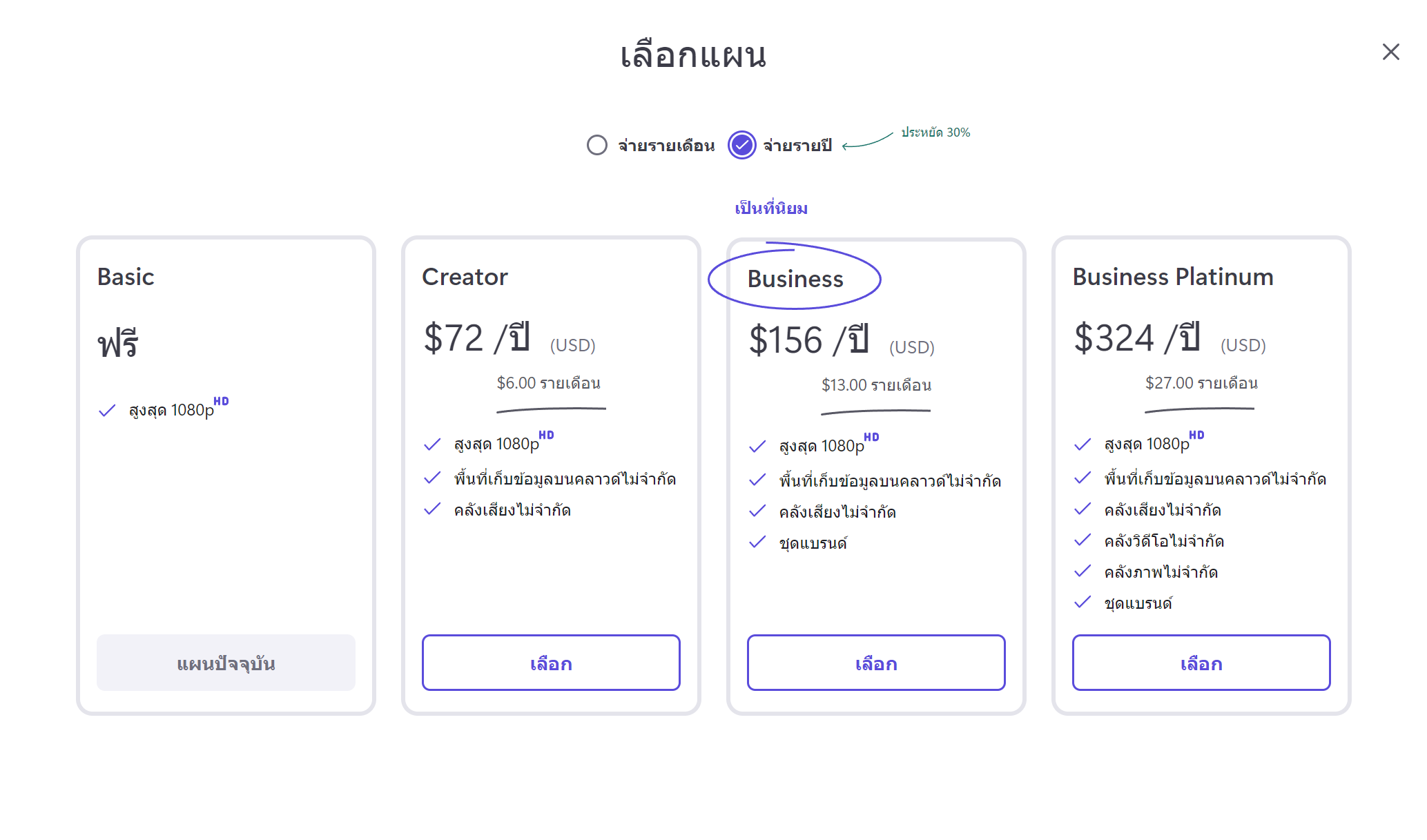
Task: Click the HD badge in Business plan
Action: [x=871, y=437]
